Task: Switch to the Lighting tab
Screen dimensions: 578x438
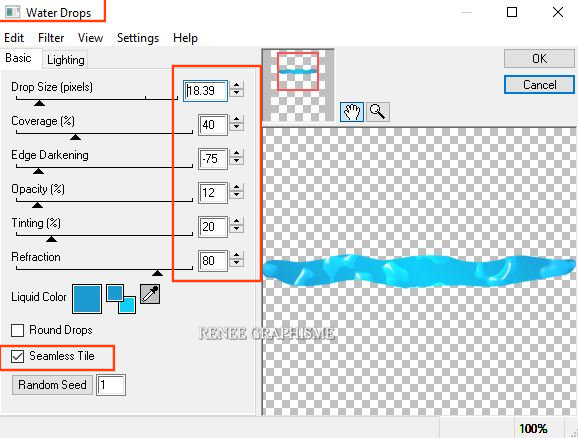Action: coord(66,60)
